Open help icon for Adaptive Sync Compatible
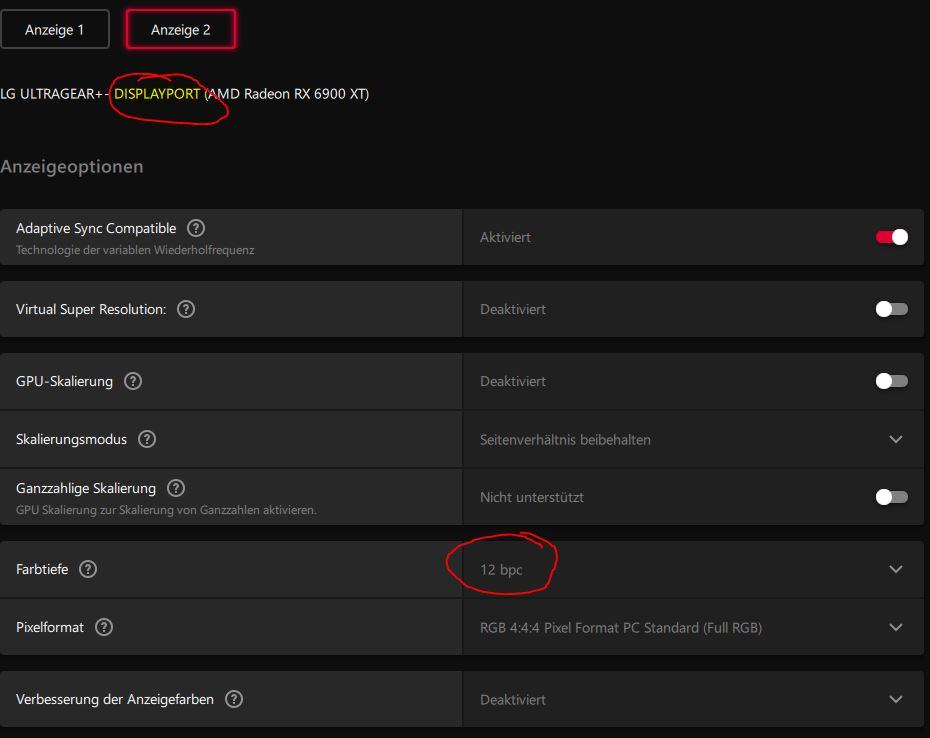The width and height of the screenshot is (930, 738). [196, 228]
